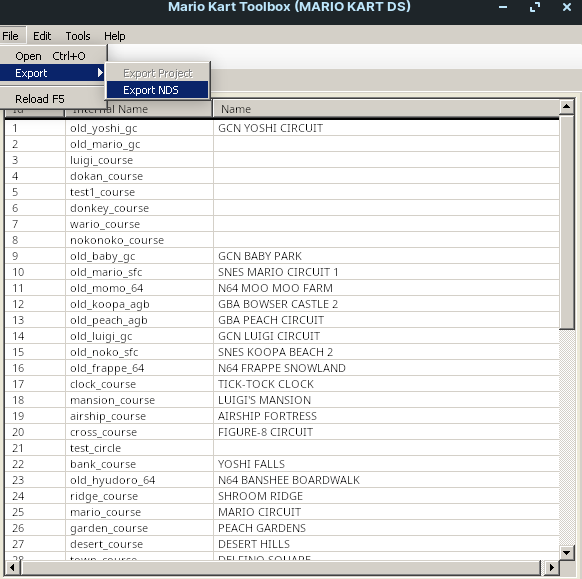This screenshot has height=579, width=582.
Task: Open the Help menu
Action: coord(115,36)
